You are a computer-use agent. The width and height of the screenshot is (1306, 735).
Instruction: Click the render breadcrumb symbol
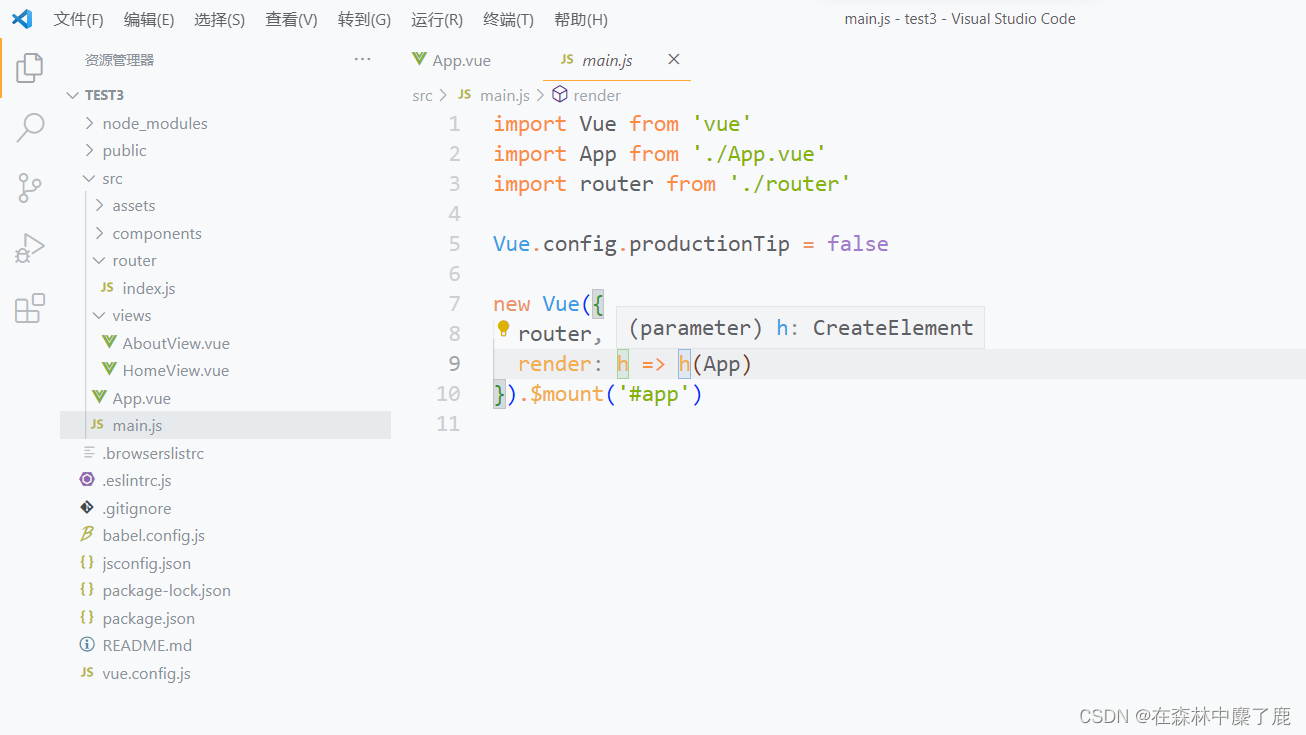(x=596, y=96)
